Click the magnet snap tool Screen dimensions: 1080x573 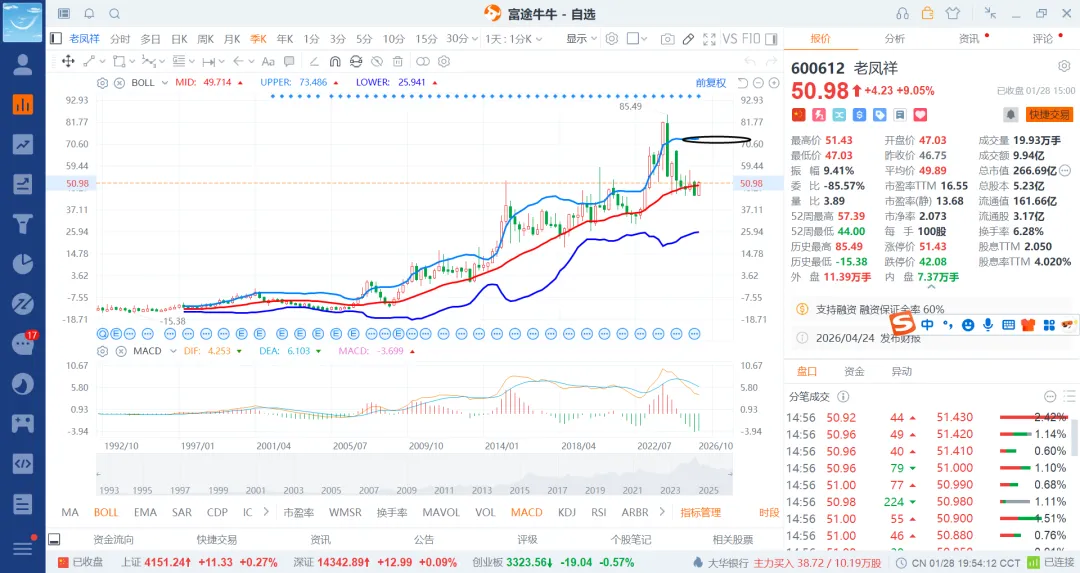335,61
